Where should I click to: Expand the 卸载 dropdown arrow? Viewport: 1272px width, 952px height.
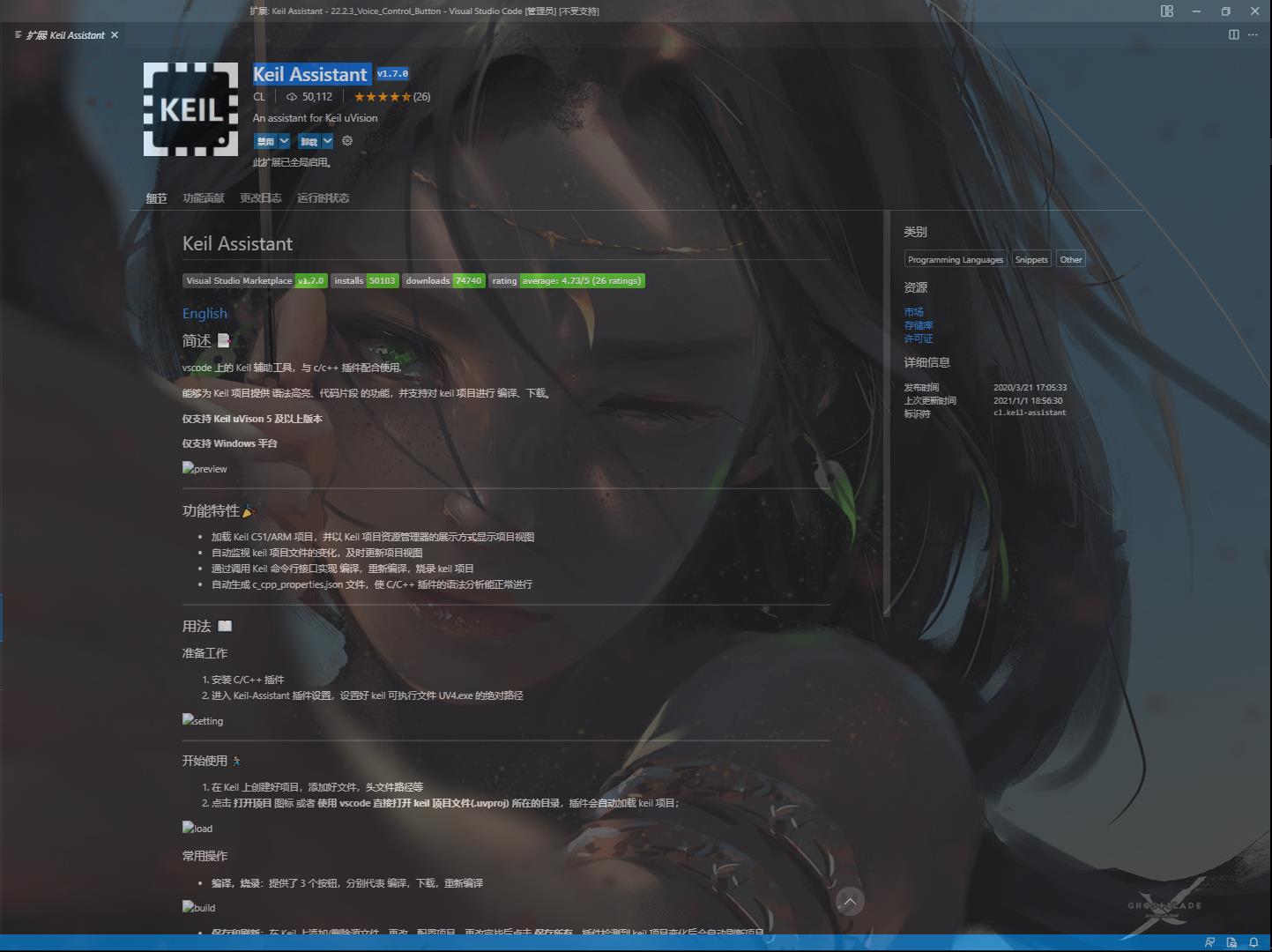pos(328,141)
